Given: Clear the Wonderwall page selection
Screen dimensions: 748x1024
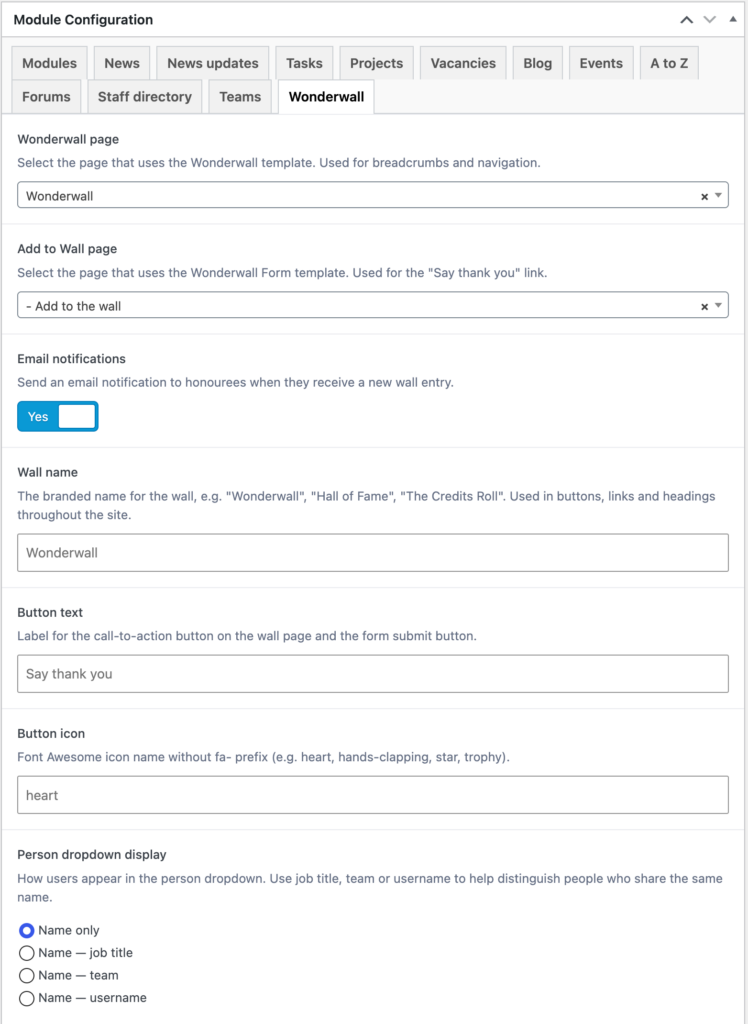Looking at the screenshot, I should click(704, 197).
